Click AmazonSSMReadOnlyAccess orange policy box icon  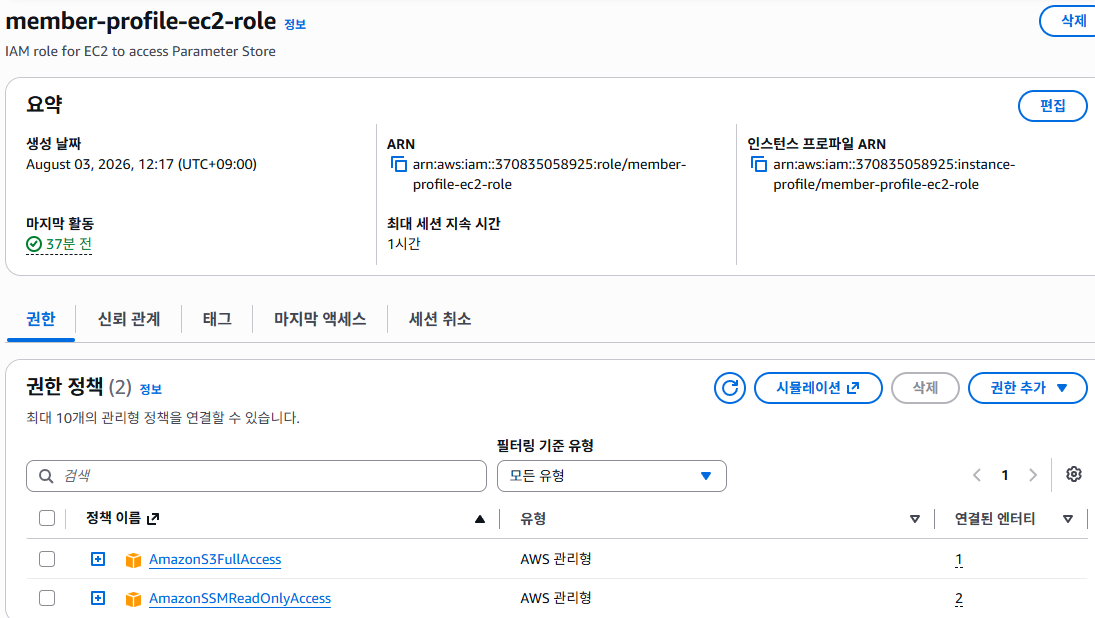(133, 599)
